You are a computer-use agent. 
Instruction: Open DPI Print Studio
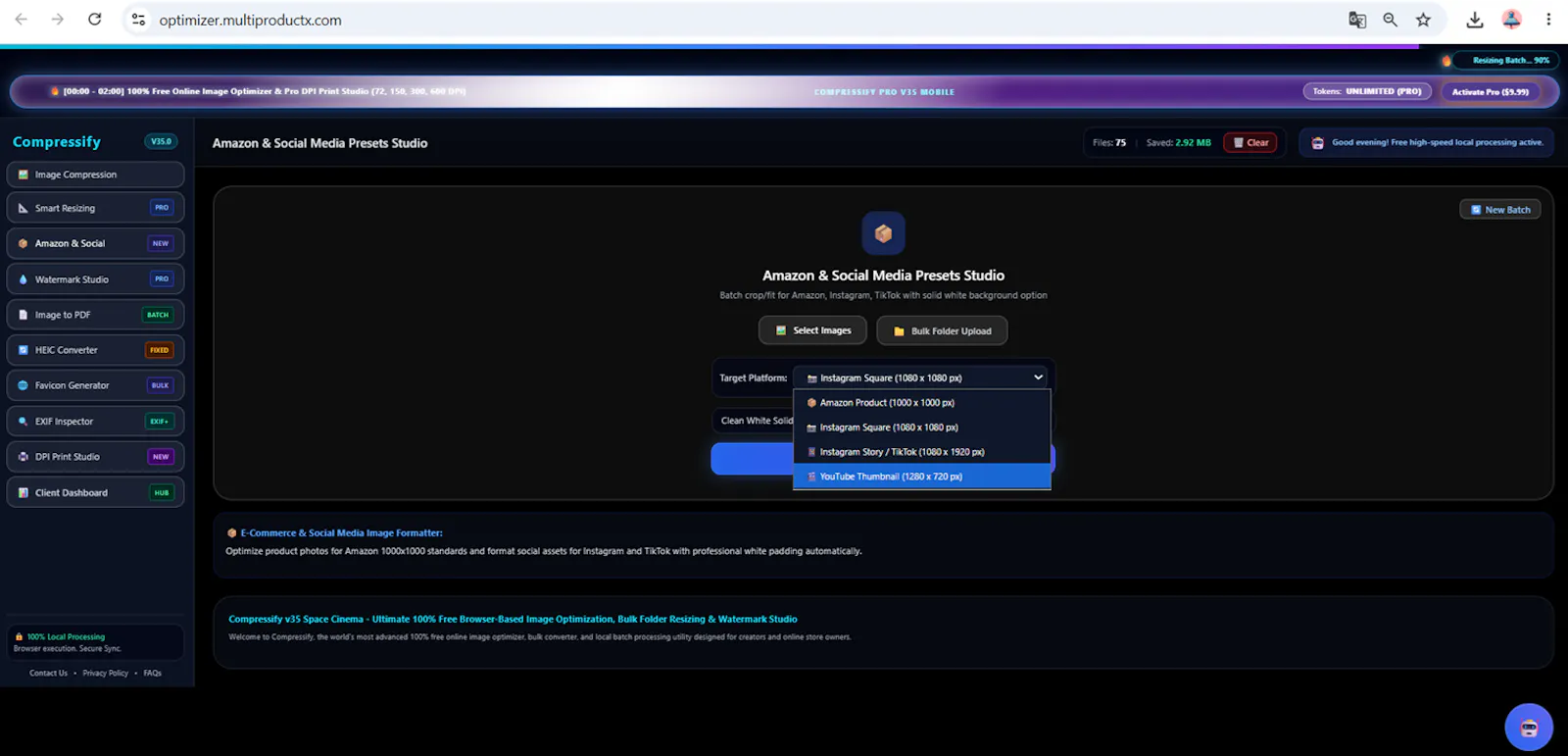coord(95,457)
